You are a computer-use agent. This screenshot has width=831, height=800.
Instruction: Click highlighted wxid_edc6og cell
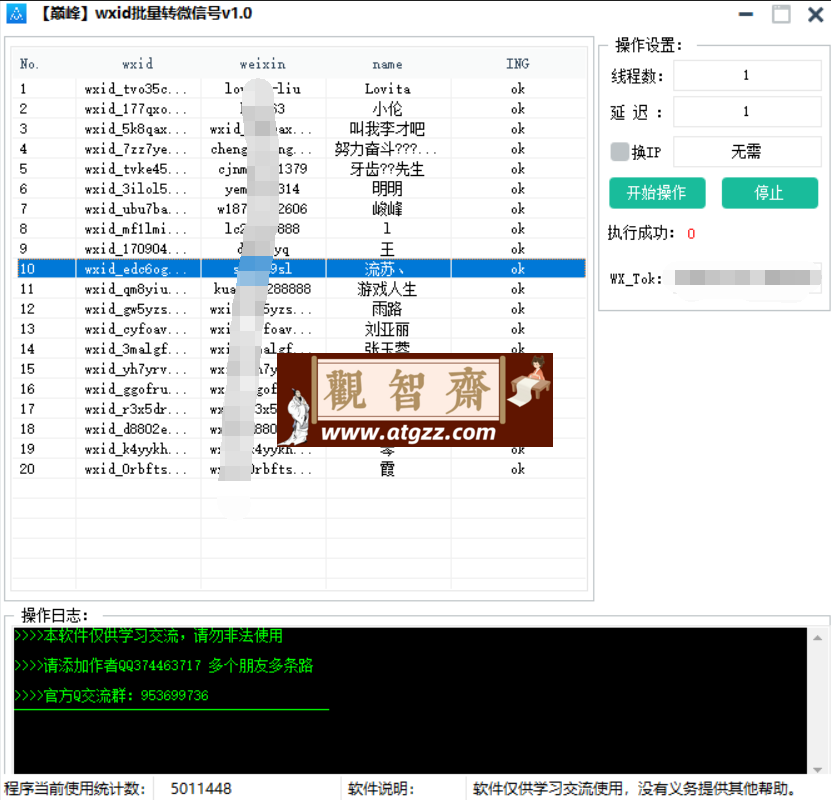pos(136,269)
